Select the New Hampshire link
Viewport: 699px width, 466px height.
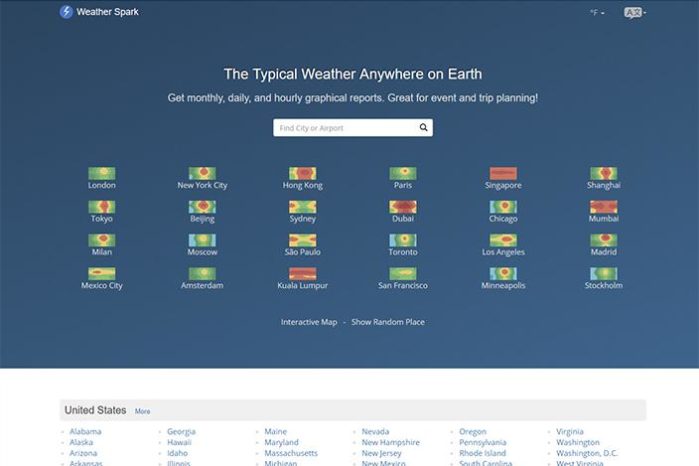(390, 443)
